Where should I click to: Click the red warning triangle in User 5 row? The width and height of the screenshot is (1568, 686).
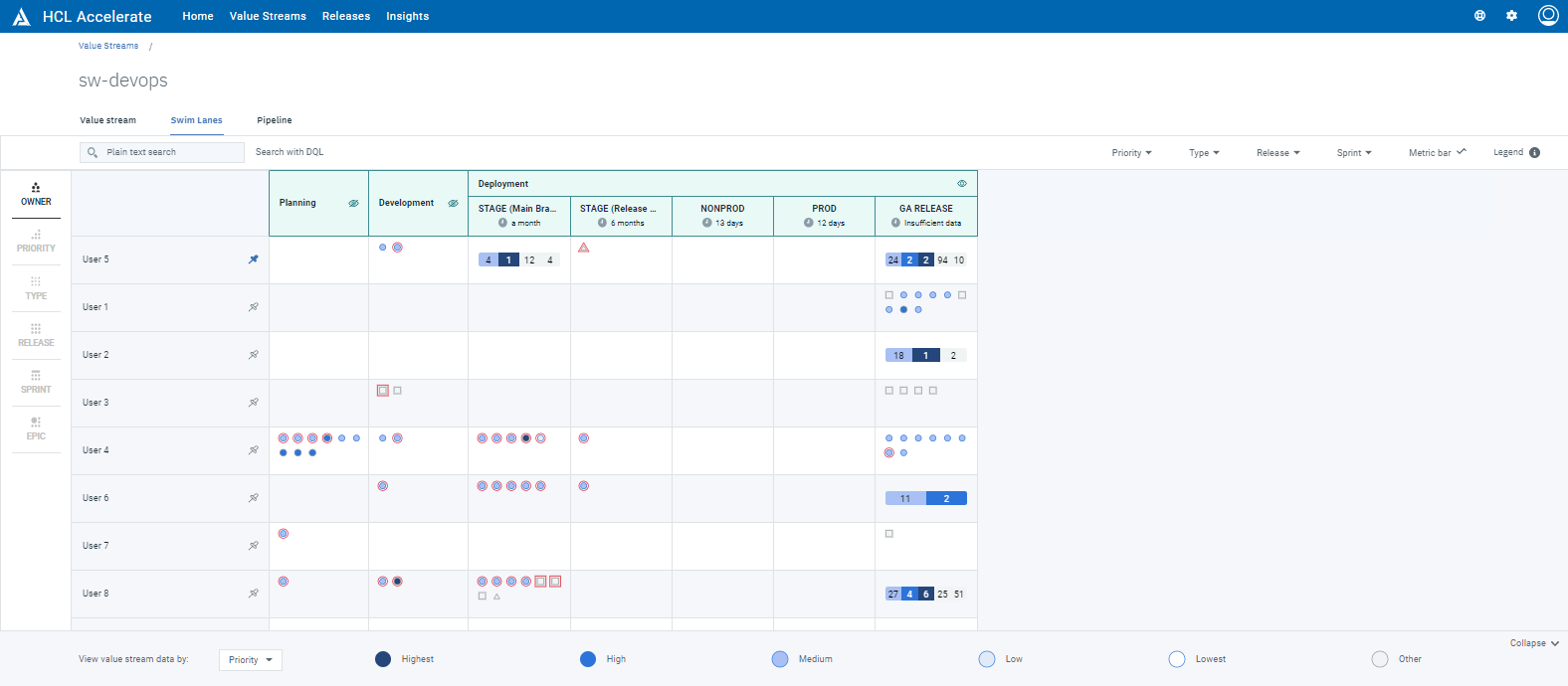point(584,248)
